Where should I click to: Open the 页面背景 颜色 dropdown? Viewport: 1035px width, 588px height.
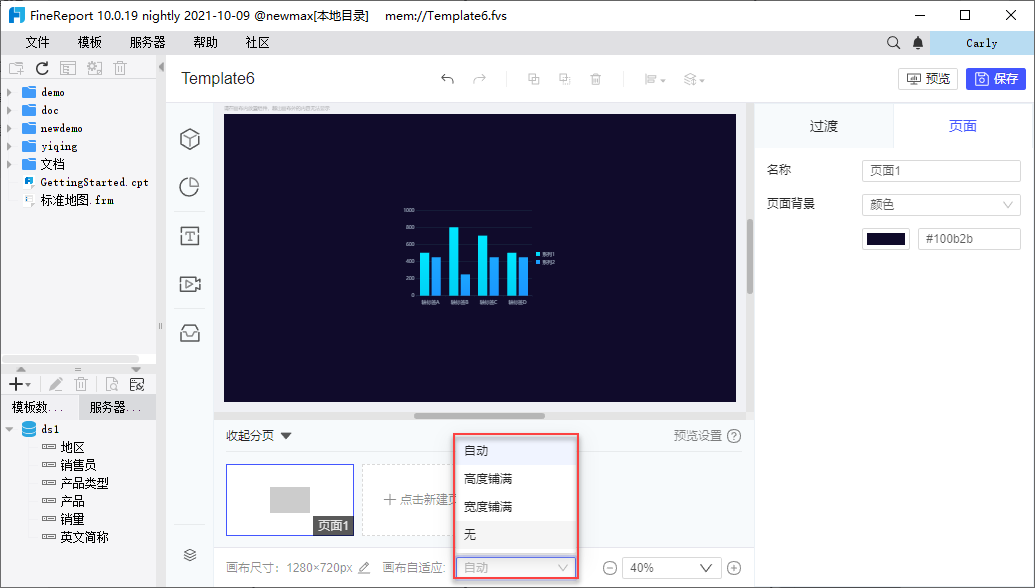pos(941,205)
